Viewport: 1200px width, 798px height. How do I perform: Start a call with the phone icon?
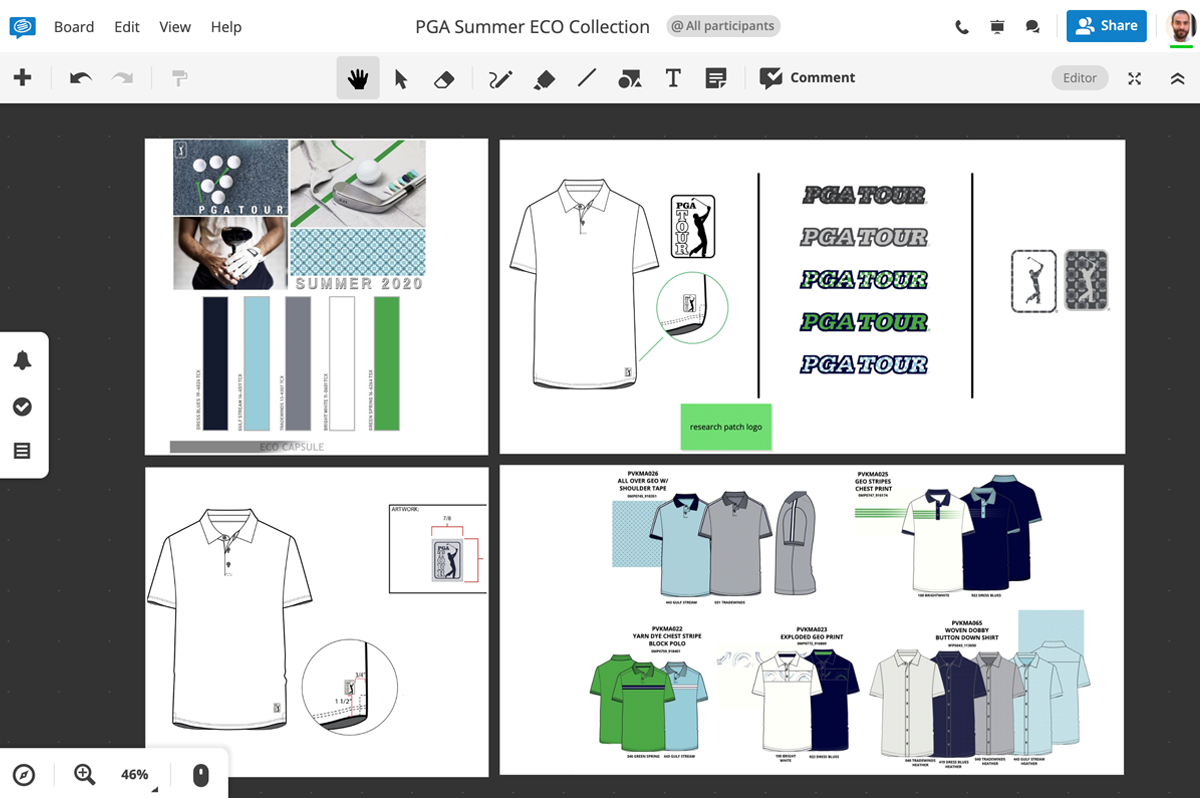click(962, 27)
